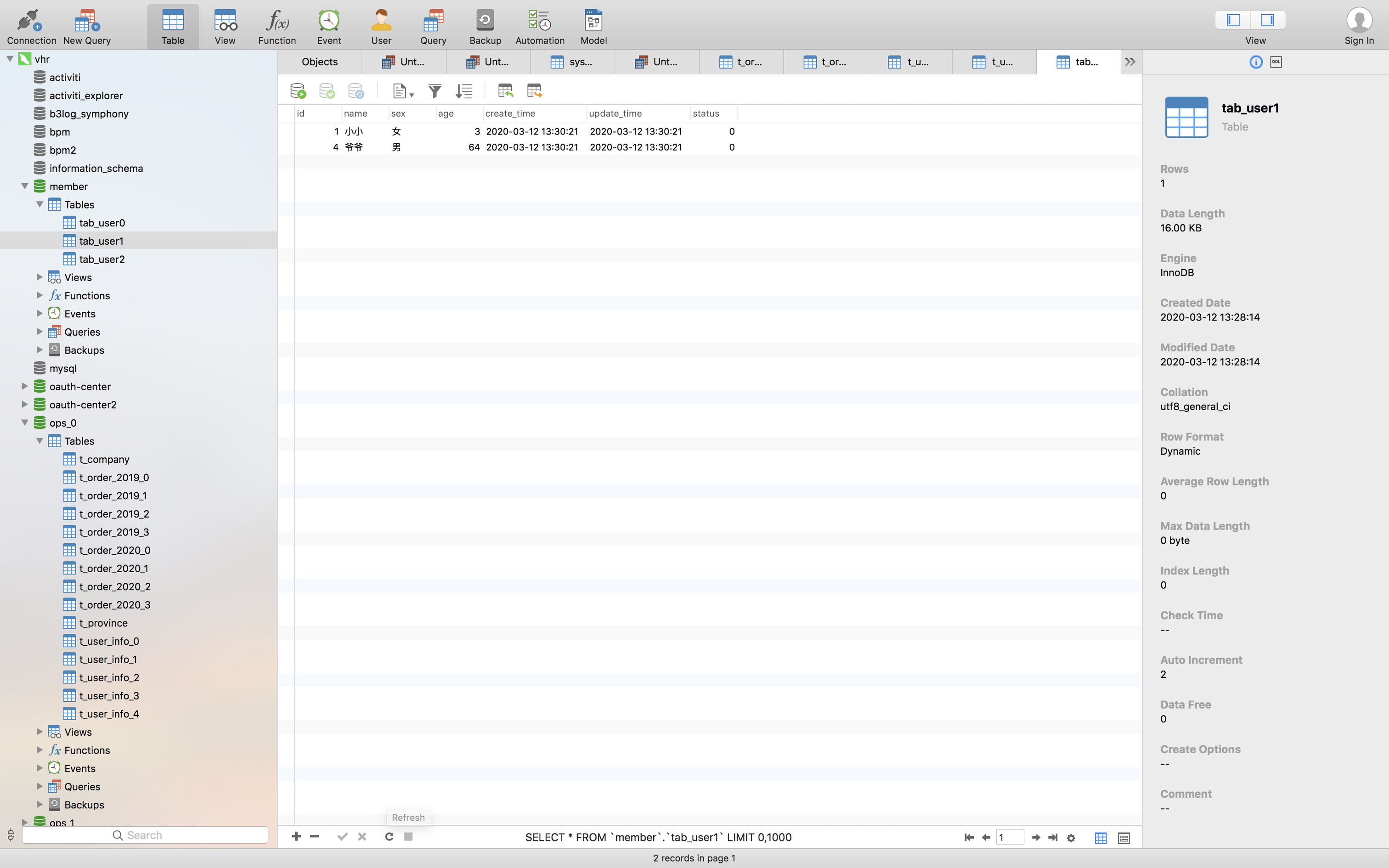Add a new record with plus button

click(x=296, y=836)
